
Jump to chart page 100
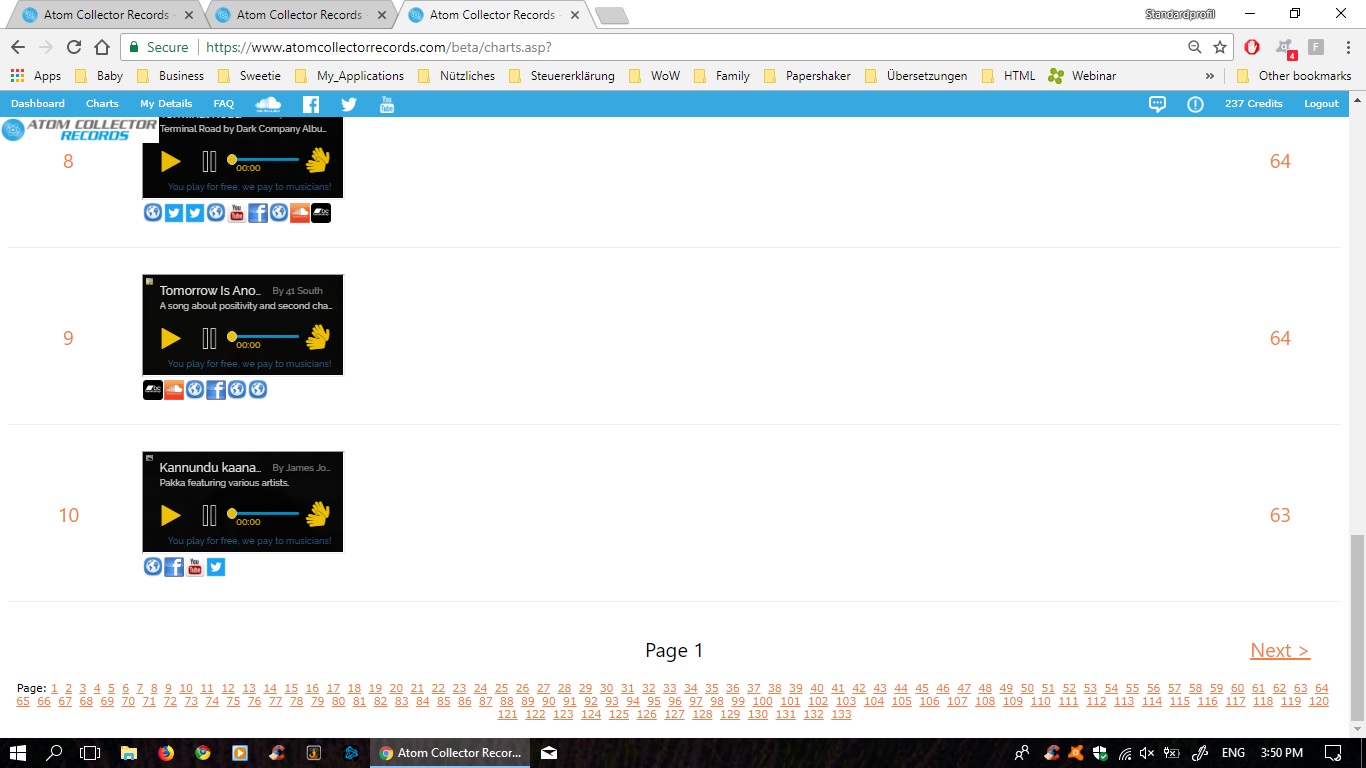click(x=763, y=701)
